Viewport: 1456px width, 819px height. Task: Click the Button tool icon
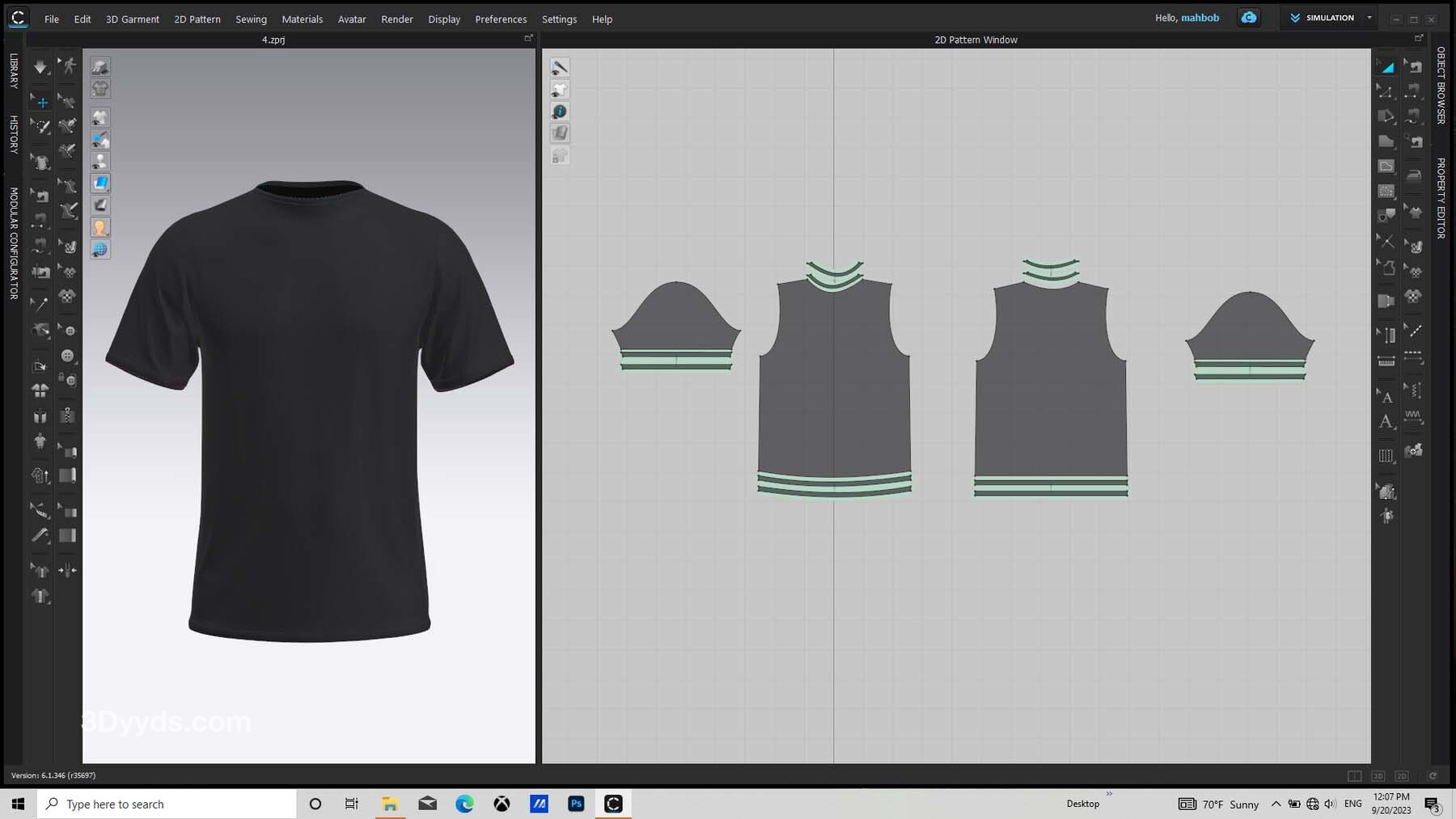(68, 356)
